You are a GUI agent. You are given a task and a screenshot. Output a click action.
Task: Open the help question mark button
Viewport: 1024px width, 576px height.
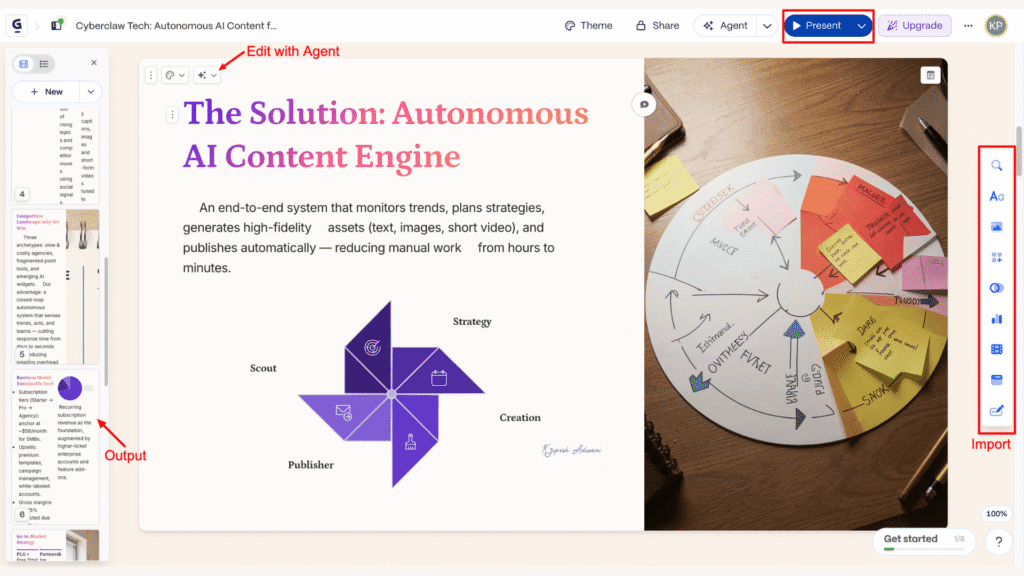(999, 541)
